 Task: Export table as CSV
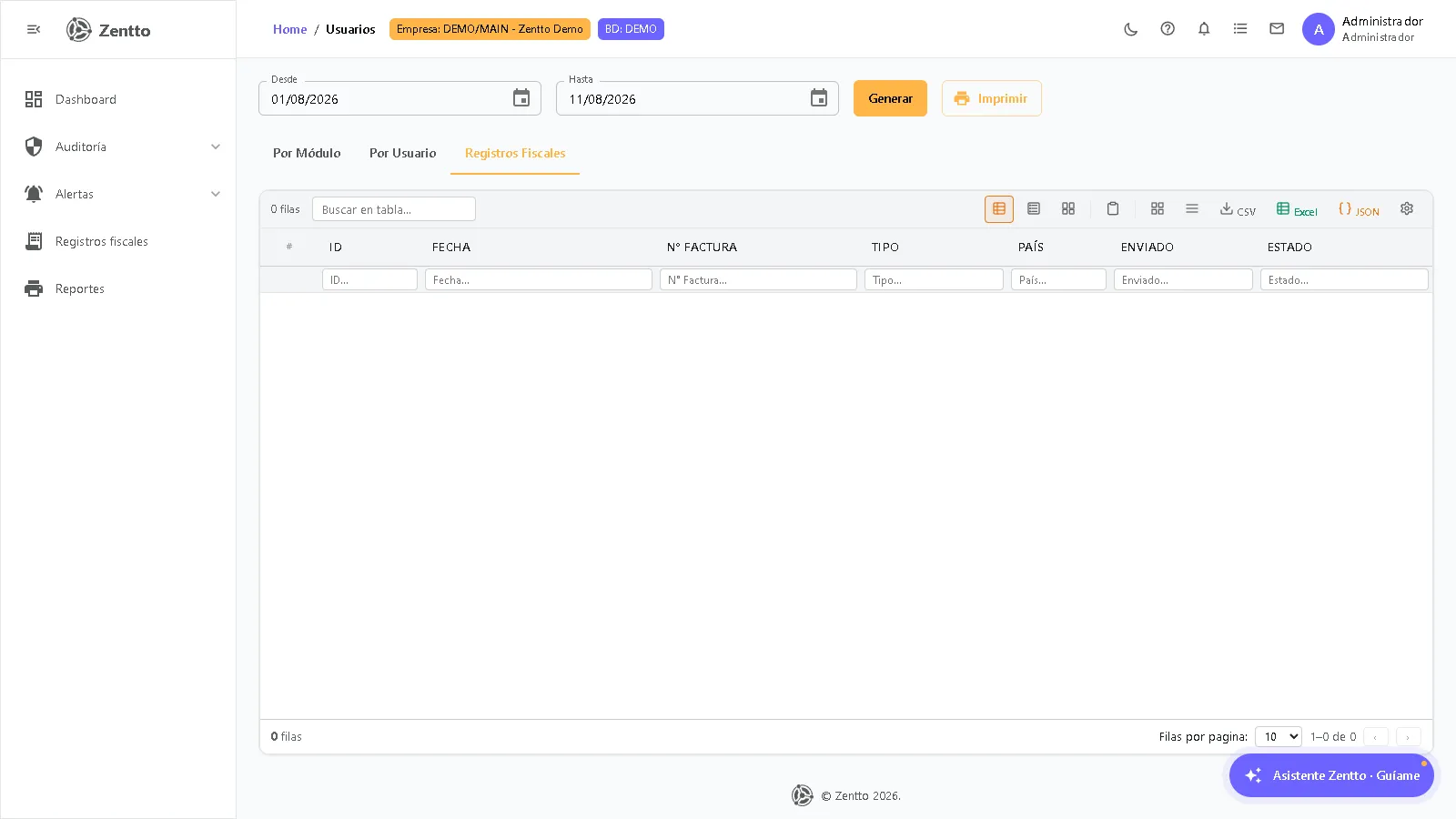tap(1238, 209)
